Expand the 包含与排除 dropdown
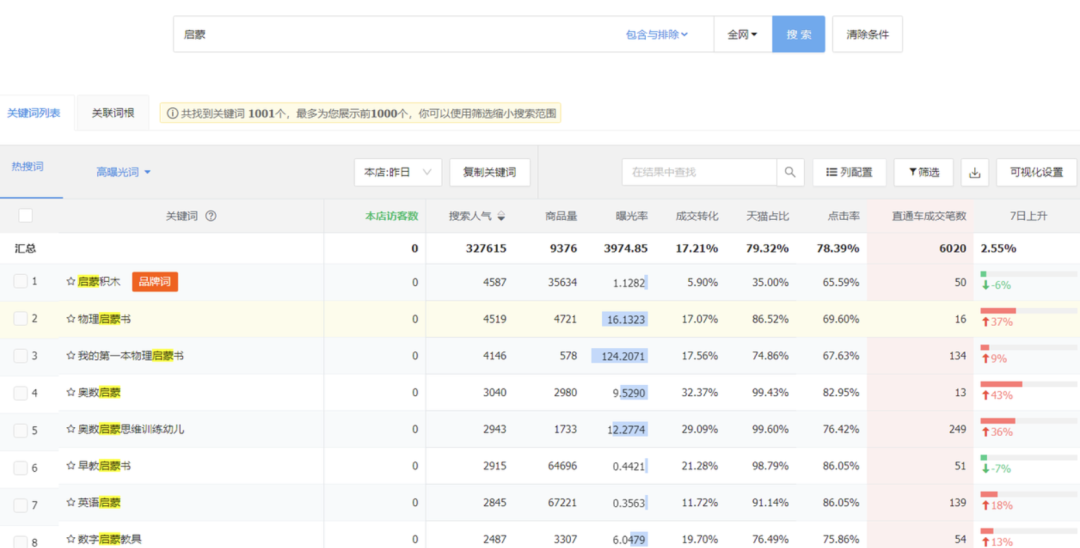1080x548 pixels. [657, 34]
